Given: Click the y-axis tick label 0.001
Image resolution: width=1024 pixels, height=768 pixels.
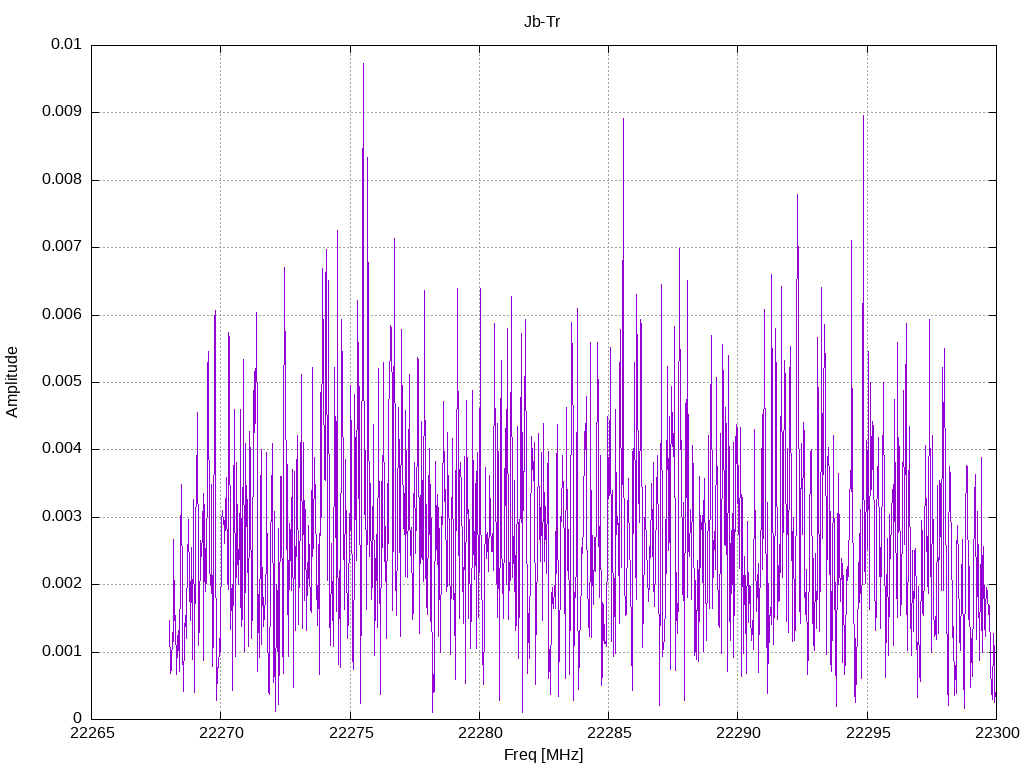Looking at the screenshot, I should click(x=62, y=651).
